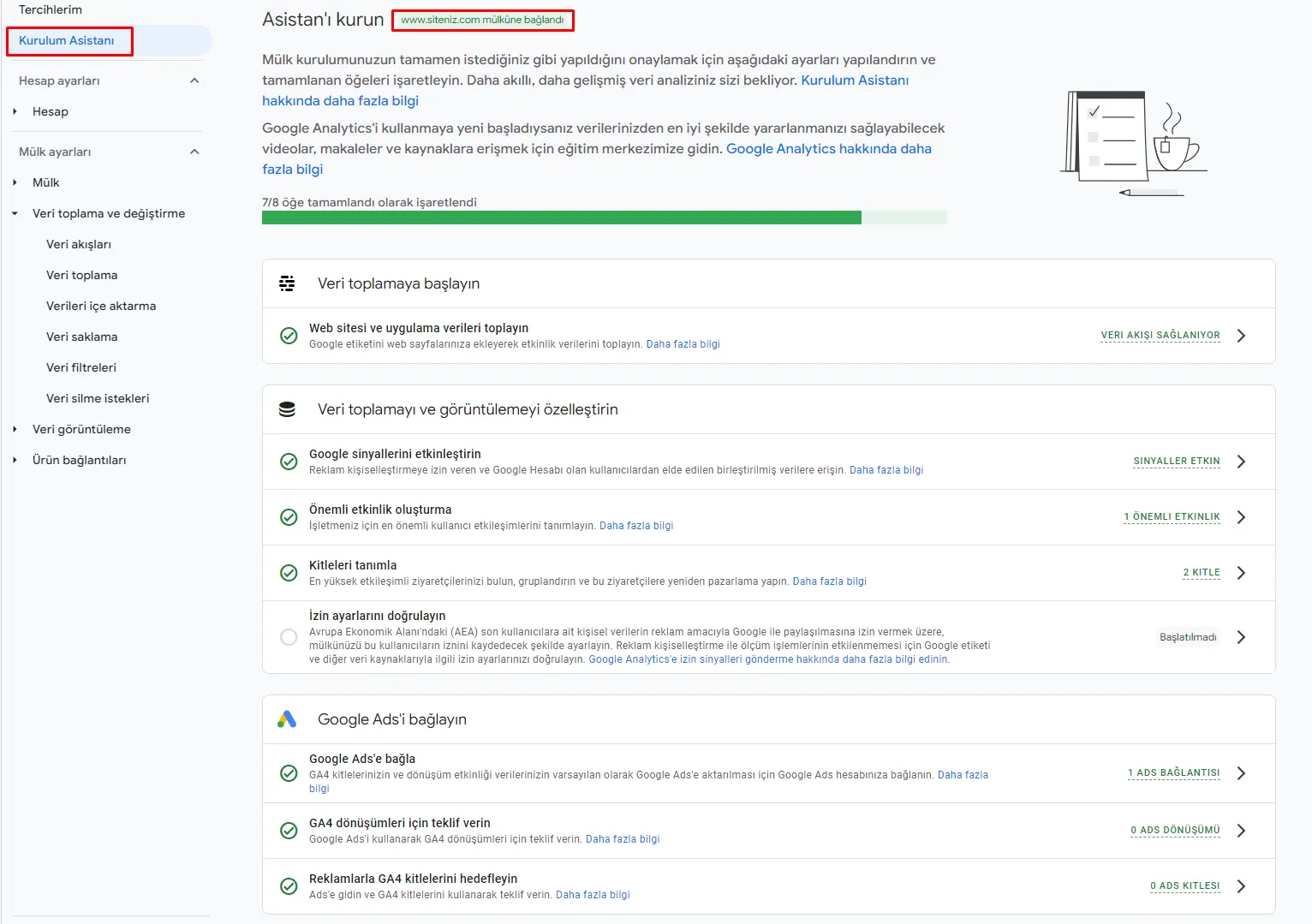
Task: Click VERİ AKIŞI SAĞLANIYOR status link
Action: pyautogui.click(x=1160, y=336)
